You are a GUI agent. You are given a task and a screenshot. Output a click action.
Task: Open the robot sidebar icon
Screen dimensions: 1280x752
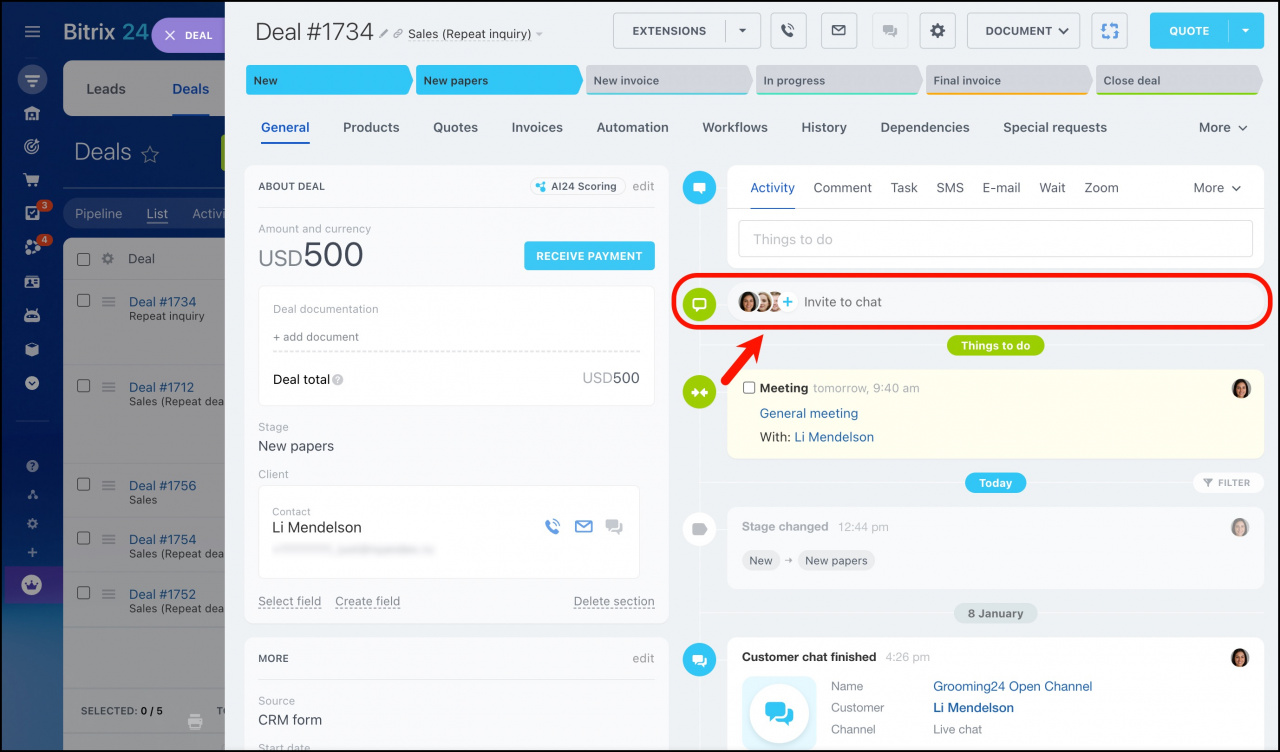click(32, 315)
